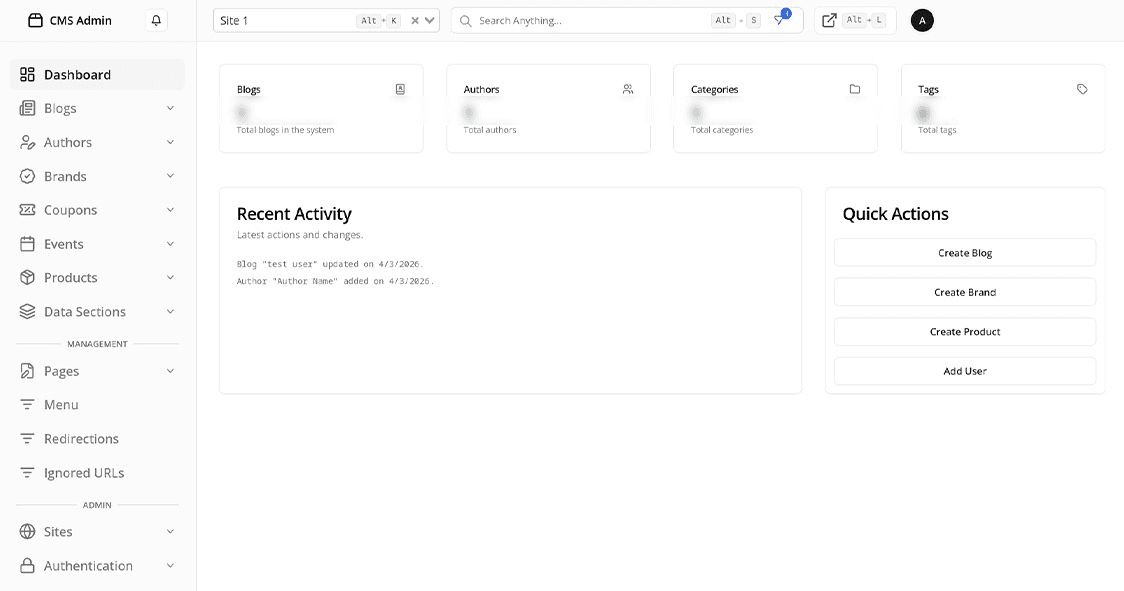Click the Create Blog button
This screenshot has height=591, width=1124.
pos(964,252)
